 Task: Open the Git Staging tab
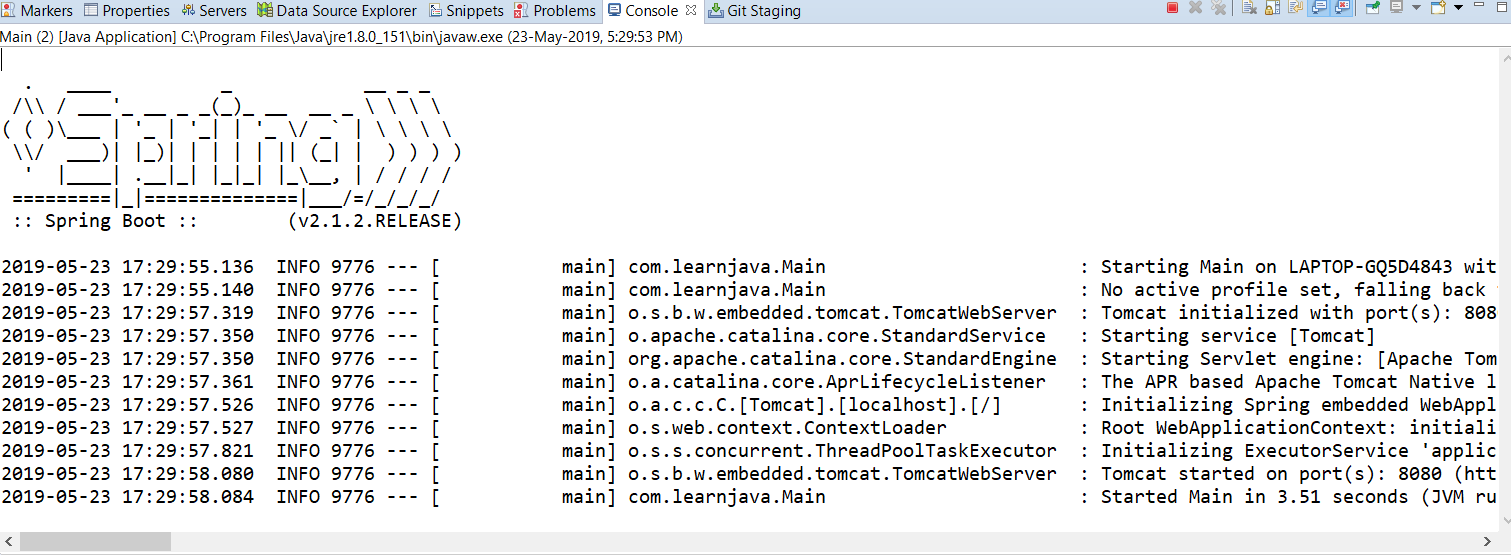(755, 11)
